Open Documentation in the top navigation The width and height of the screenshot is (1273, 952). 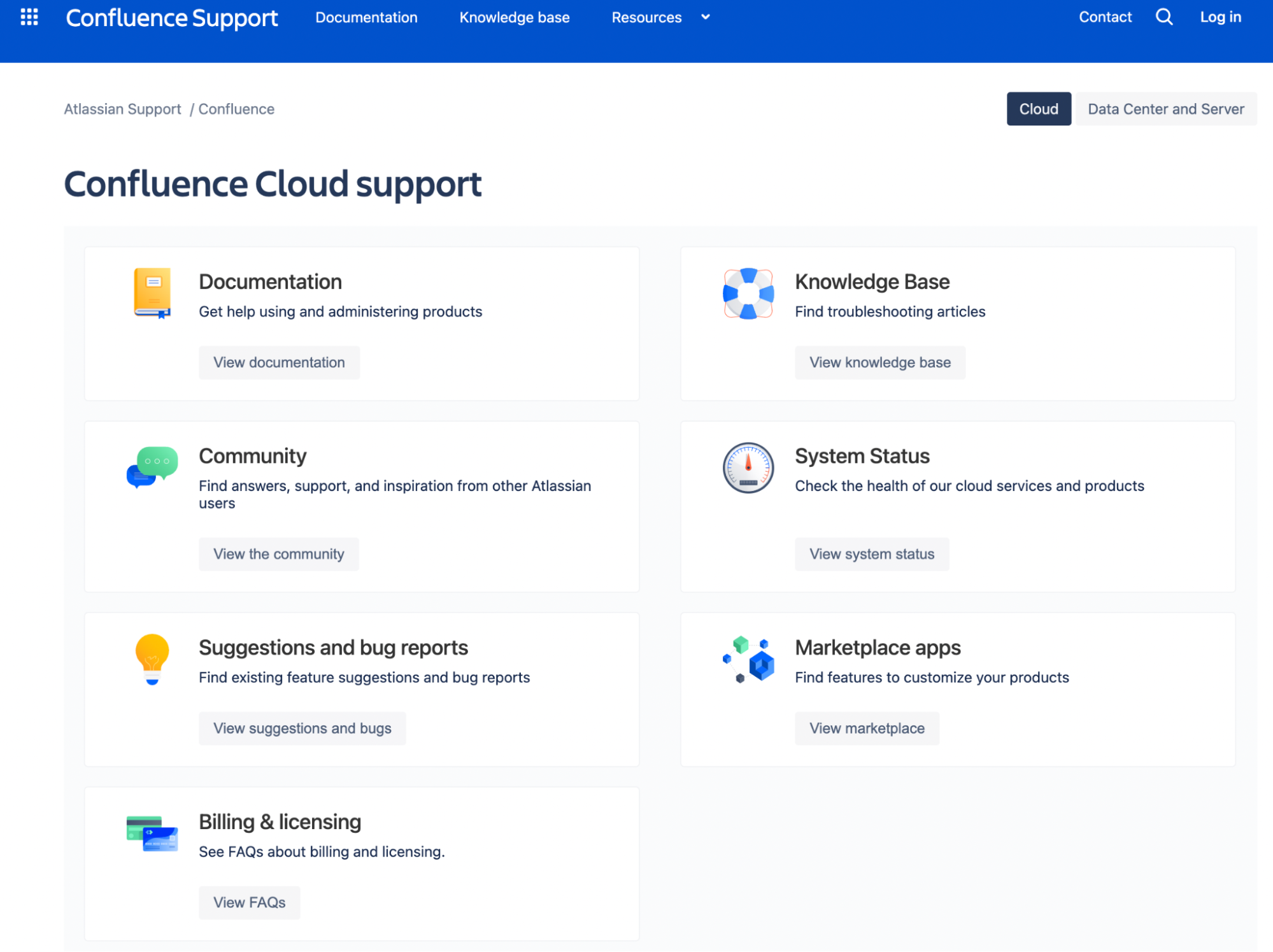point(366,17)
